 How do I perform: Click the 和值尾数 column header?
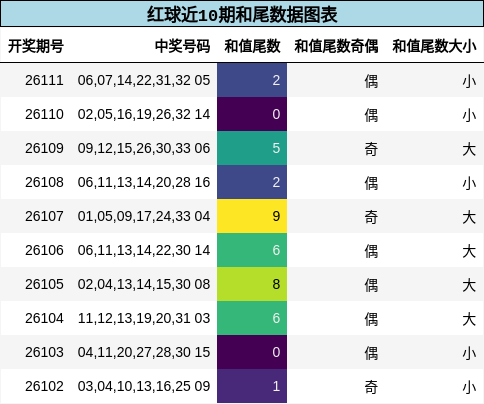252,46
